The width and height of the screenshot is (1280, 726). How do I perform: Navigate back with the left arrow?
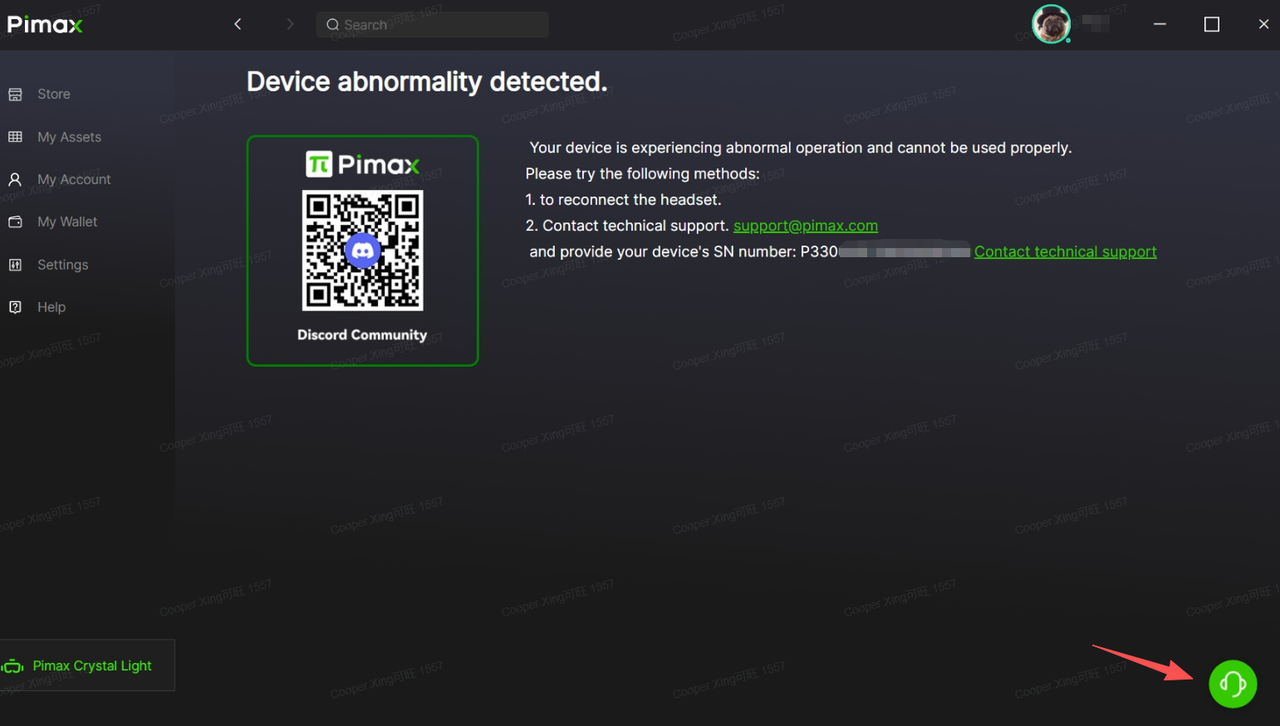tap(238, 24)
